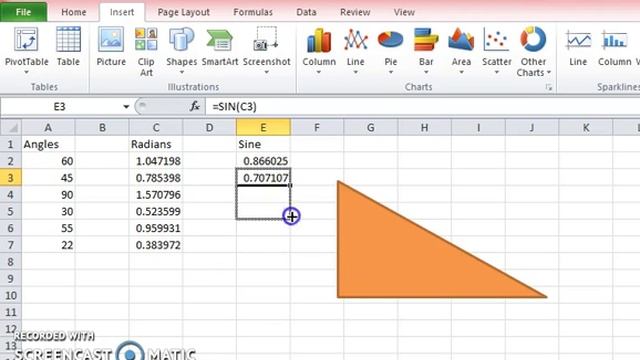
Task: Select cell with text Angles
Action: (48, 144)
